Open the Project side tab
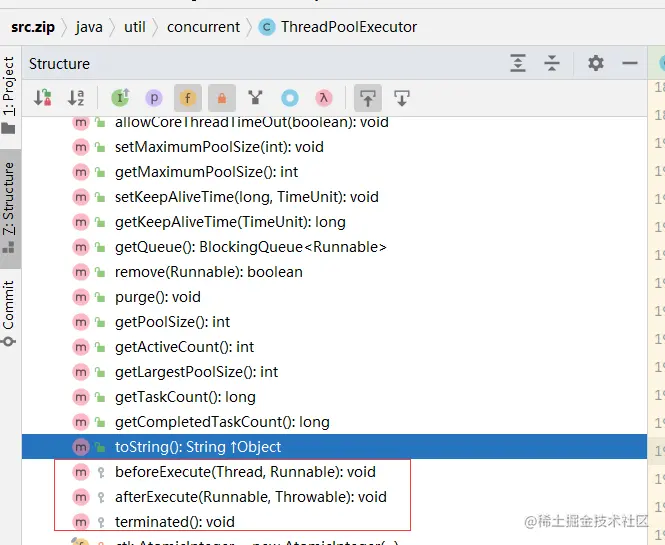The height and width of the screenshot is (545, 665). [x=9, y=96]
